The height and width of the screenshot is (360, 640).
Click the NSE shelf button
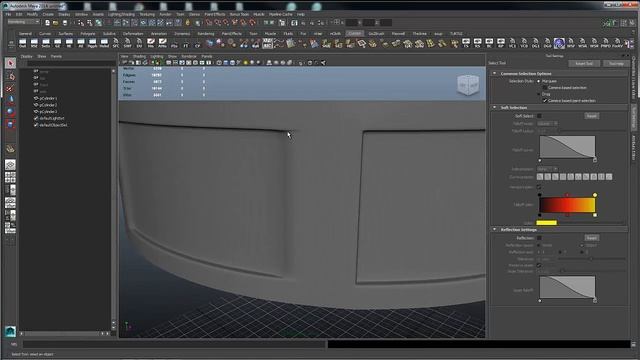tap(34, 43)
